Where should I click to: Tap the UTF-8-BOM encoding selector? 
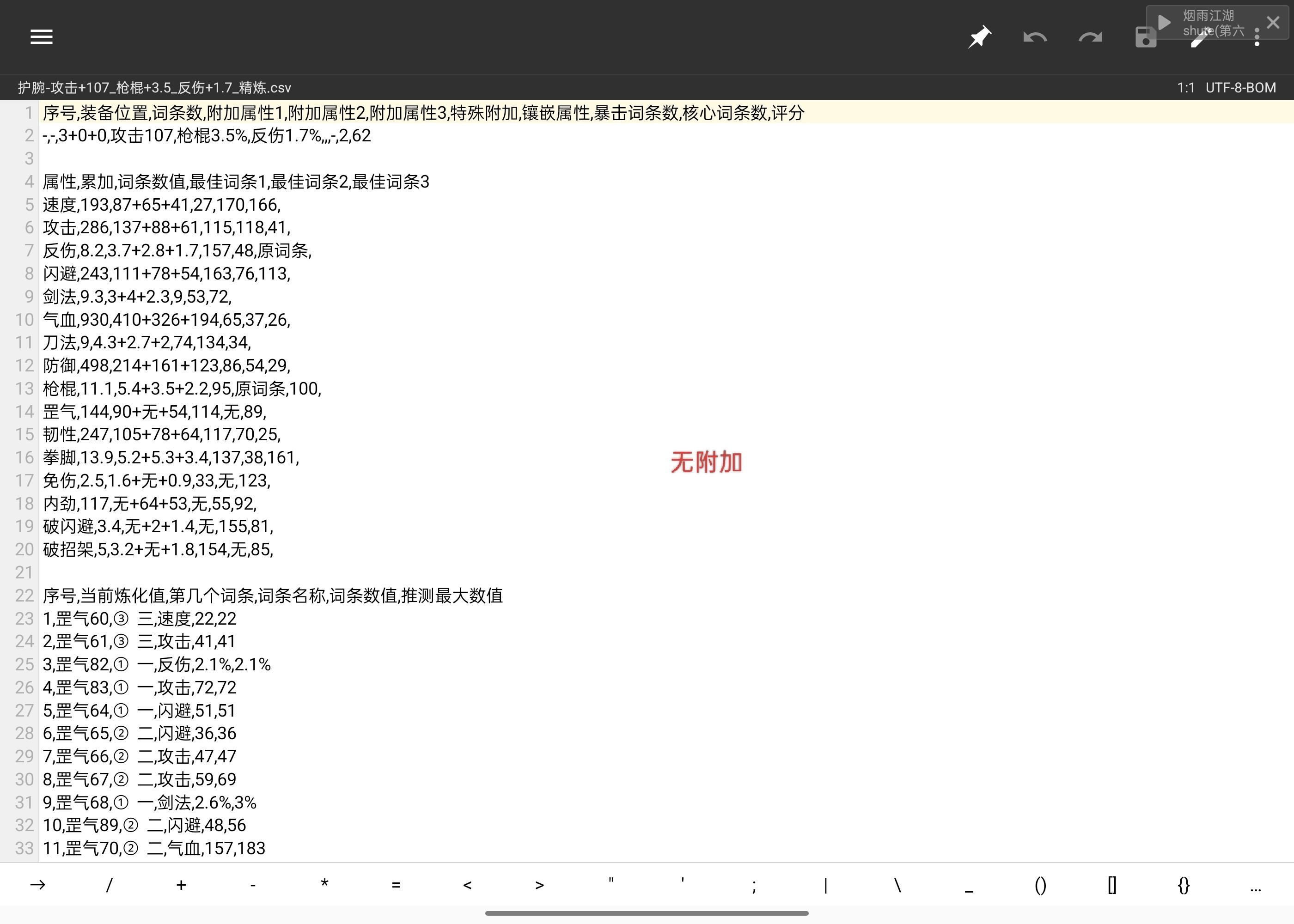1240,88
